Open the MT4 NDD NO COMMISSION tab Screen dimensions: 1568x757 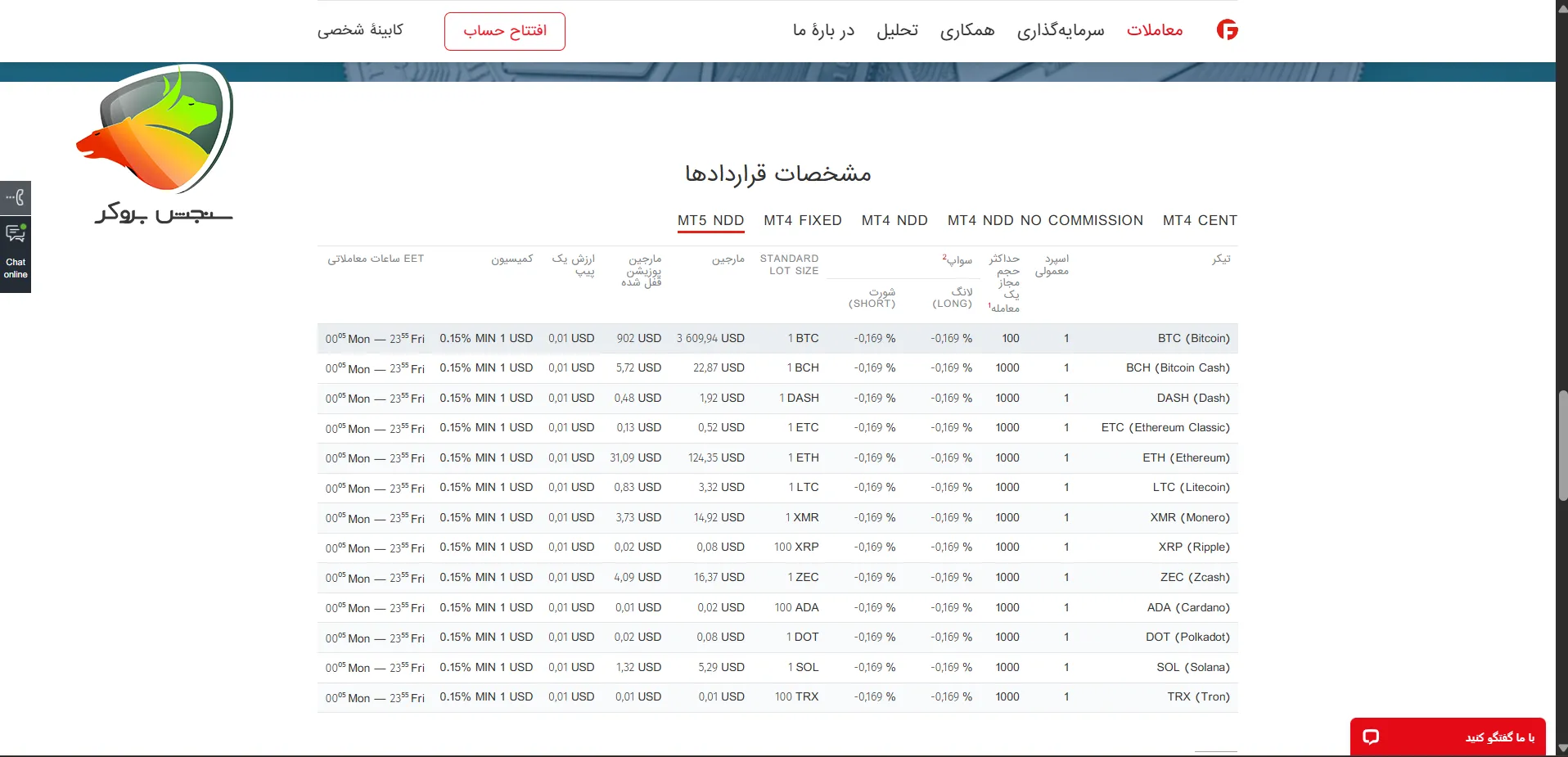tap(1044, 220)
